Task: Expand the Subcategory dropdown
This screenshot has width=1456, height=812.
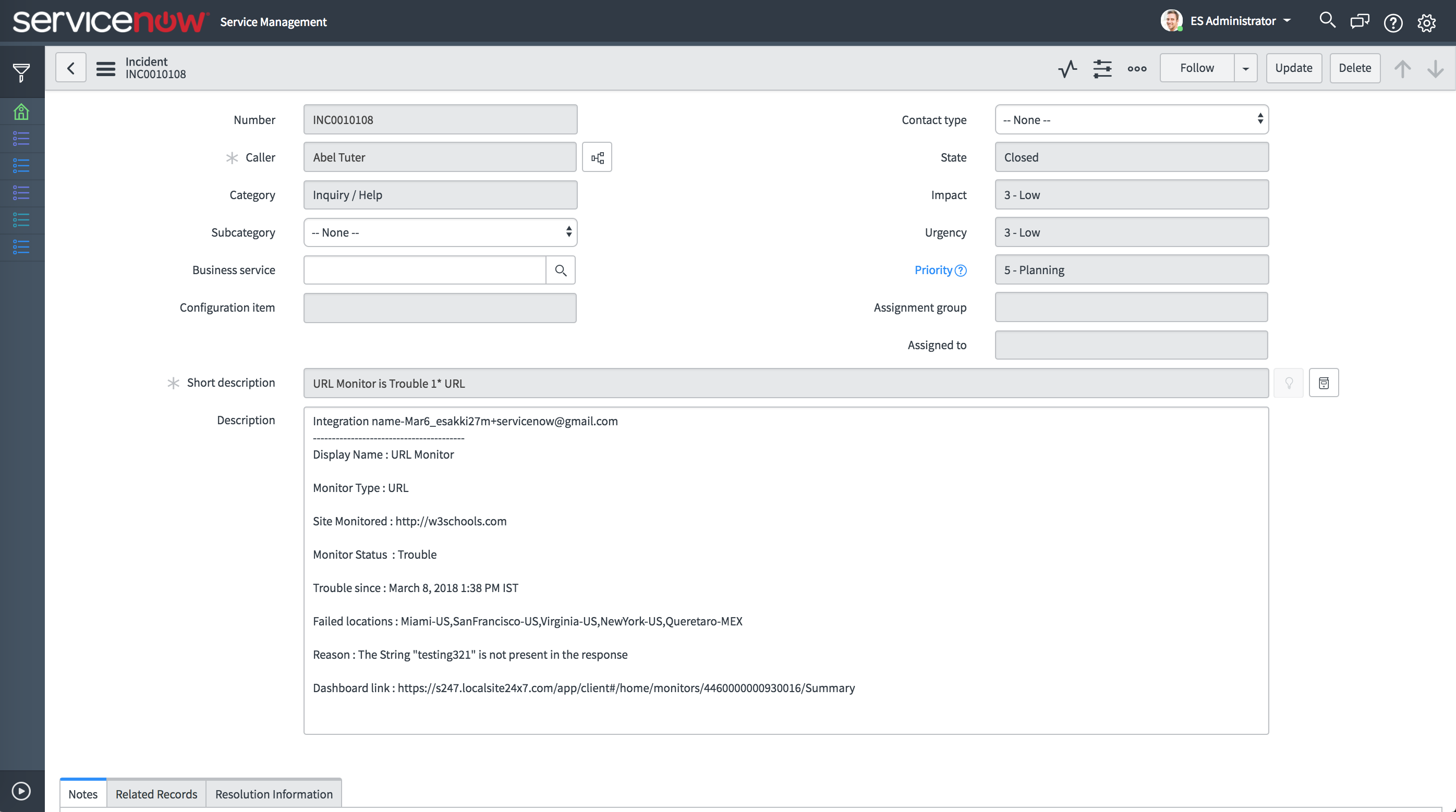Action: pyautogui.click(x=440, y=232)
